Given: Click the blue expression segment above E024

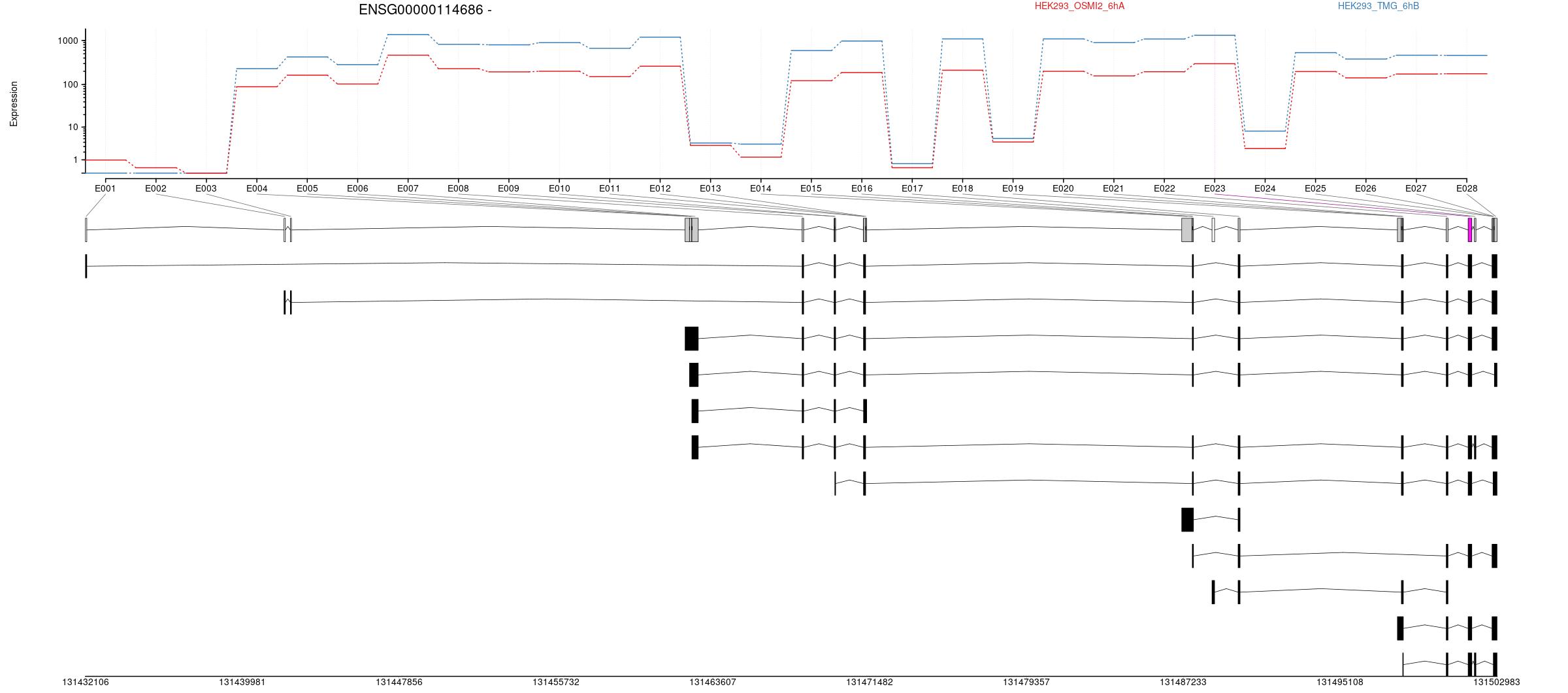Looking at the screenshot, I should [x=1265, y=131].
